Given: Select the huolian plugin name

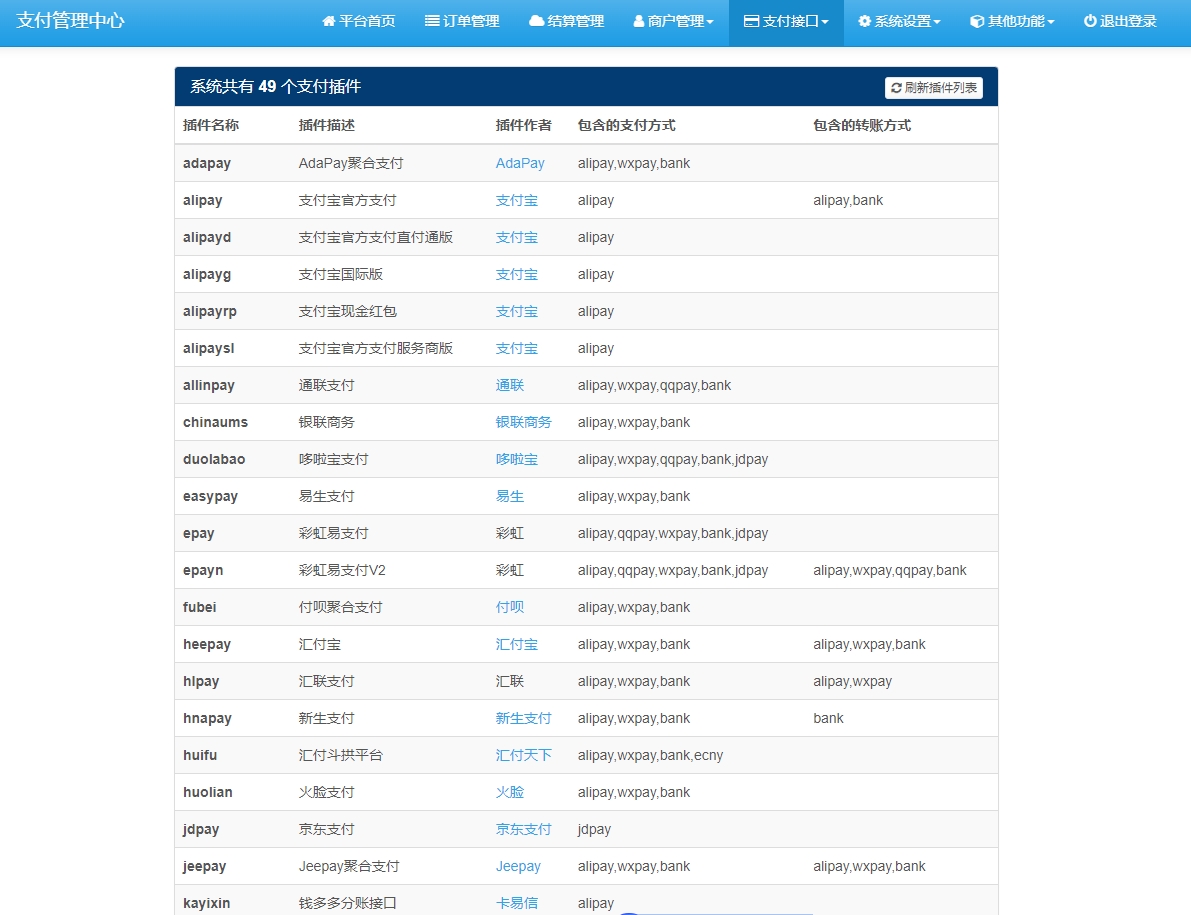Looking at the screenshot, I should click(x=207, y=793).
